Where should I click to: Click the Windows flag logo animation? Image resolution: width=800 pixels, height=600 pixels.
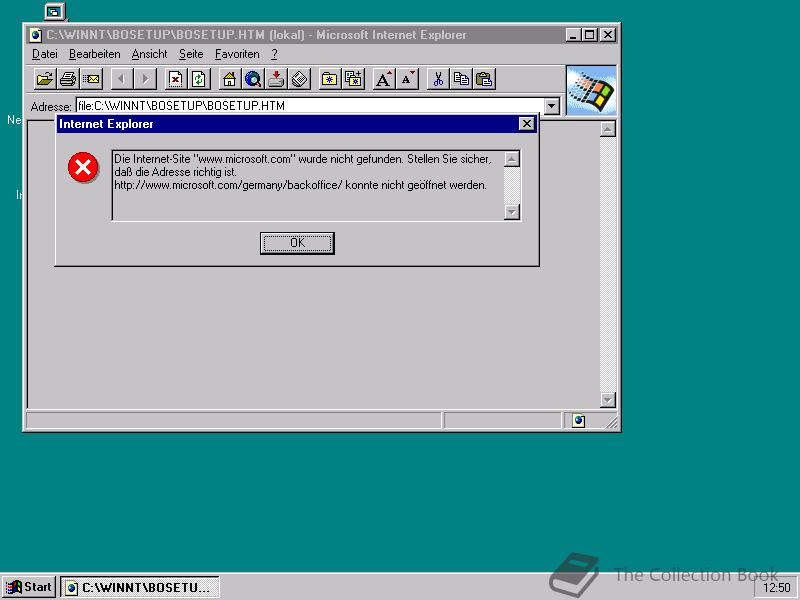[x=591, y=90]
